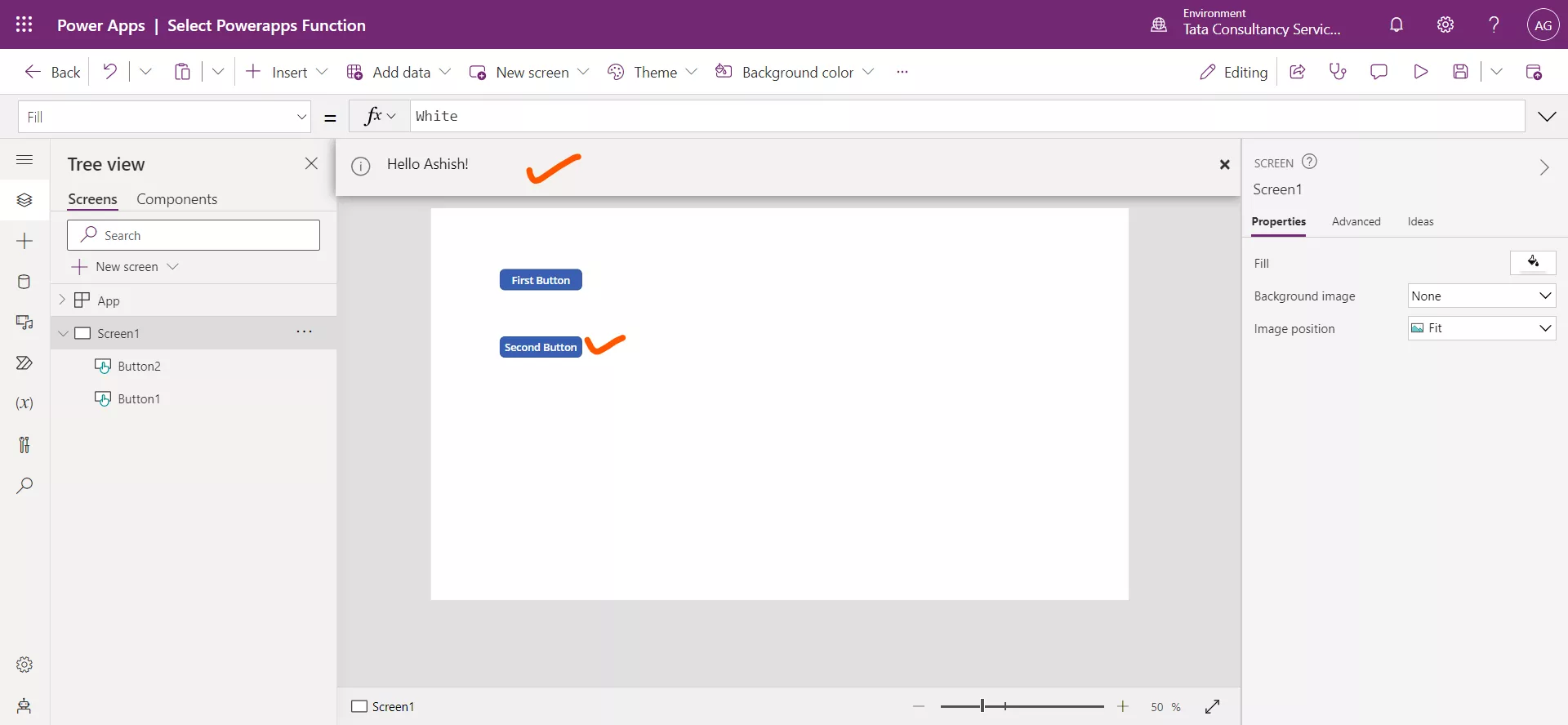1568x725 pixels.
Task: Open the Media sidebar icon
Action: (x=24, y=322)
